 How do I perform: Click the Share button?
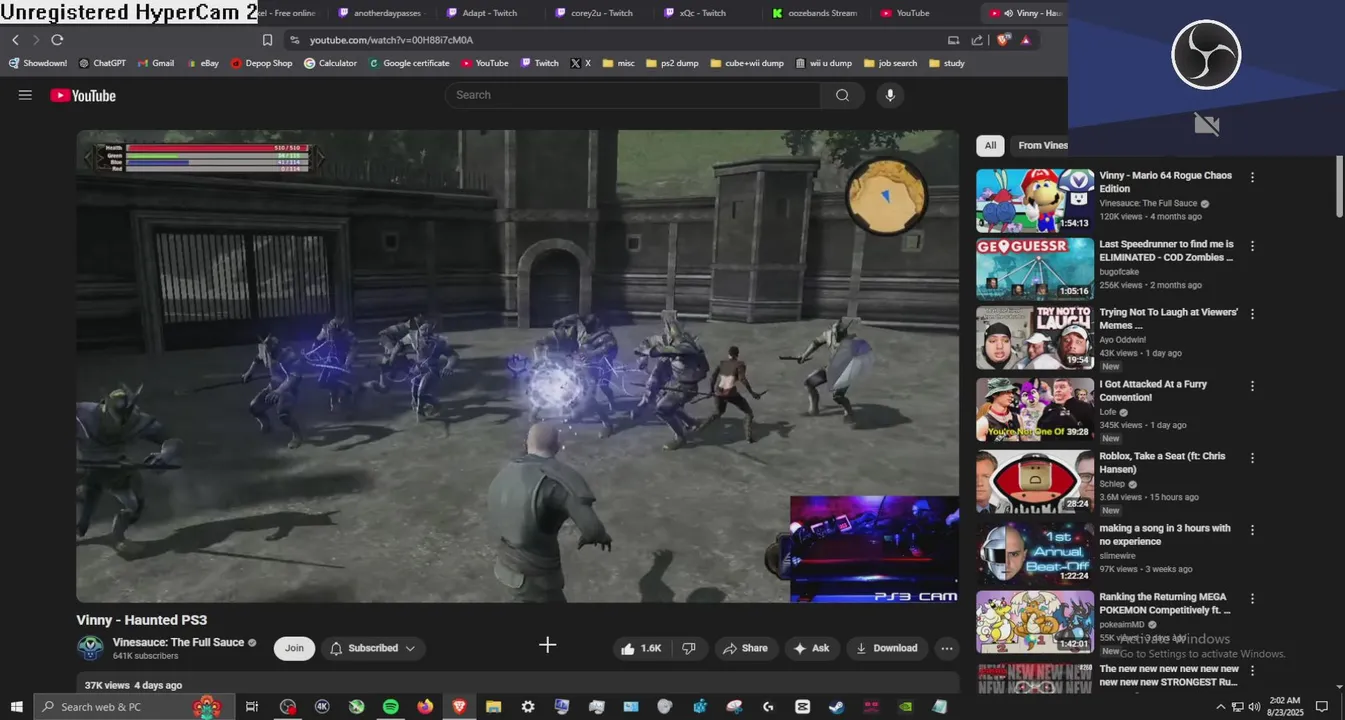(x=746, y=648)
